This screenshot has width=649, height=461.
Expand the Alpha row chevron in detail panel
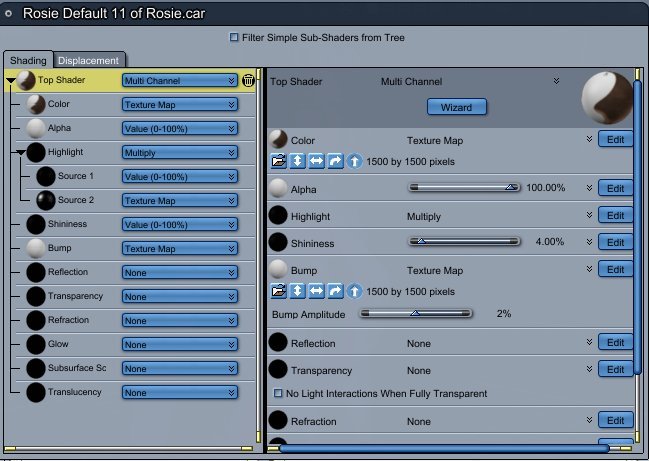pos(589,188)
